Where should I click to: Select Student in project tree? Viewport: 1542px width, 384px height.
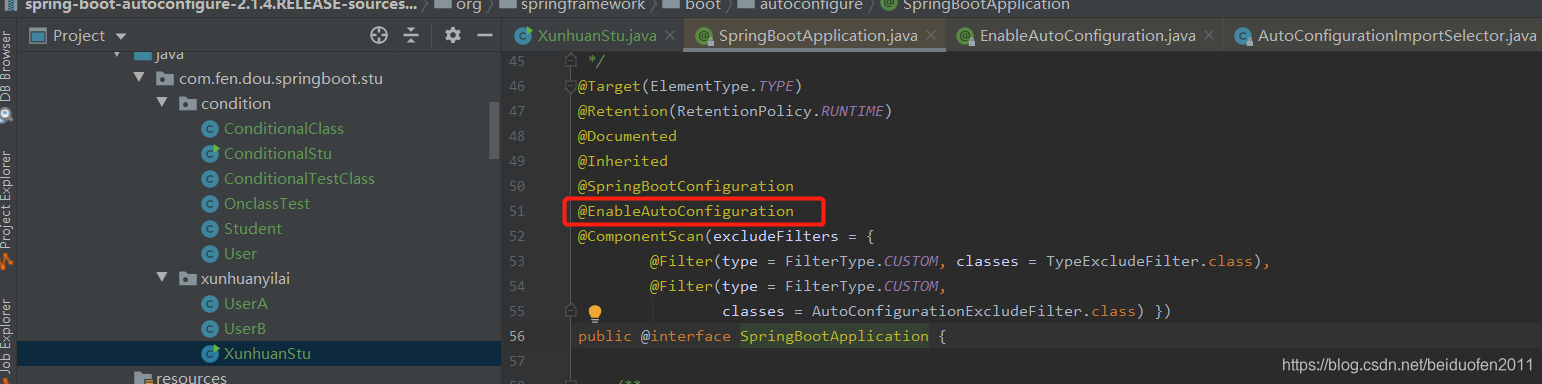tap(253, 229)
